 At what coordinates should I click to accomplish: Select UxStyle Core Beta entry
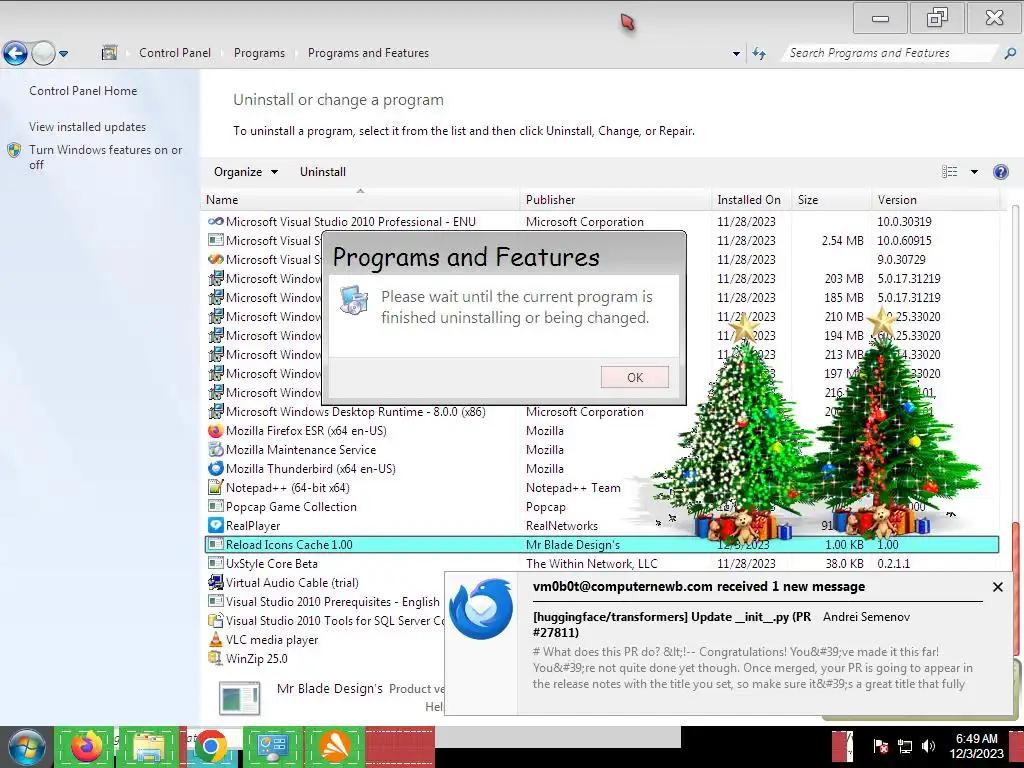pyautogui.click(x=272, y=564)
